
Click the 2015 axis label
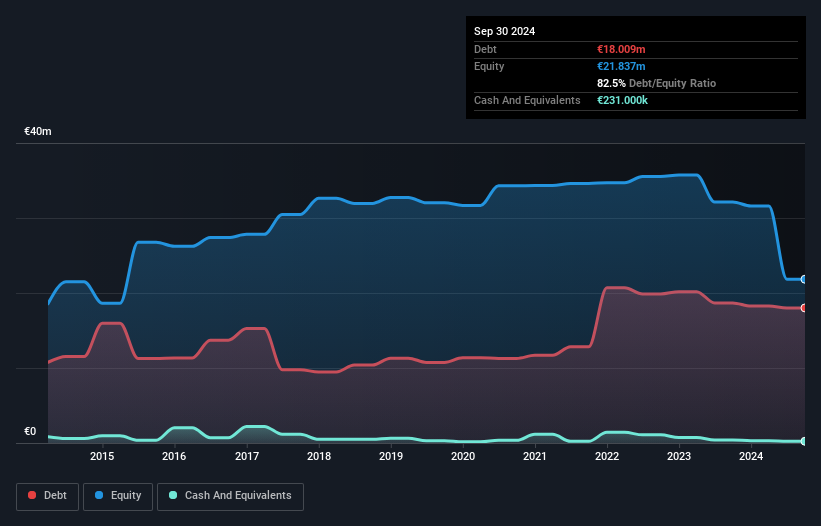102,456
